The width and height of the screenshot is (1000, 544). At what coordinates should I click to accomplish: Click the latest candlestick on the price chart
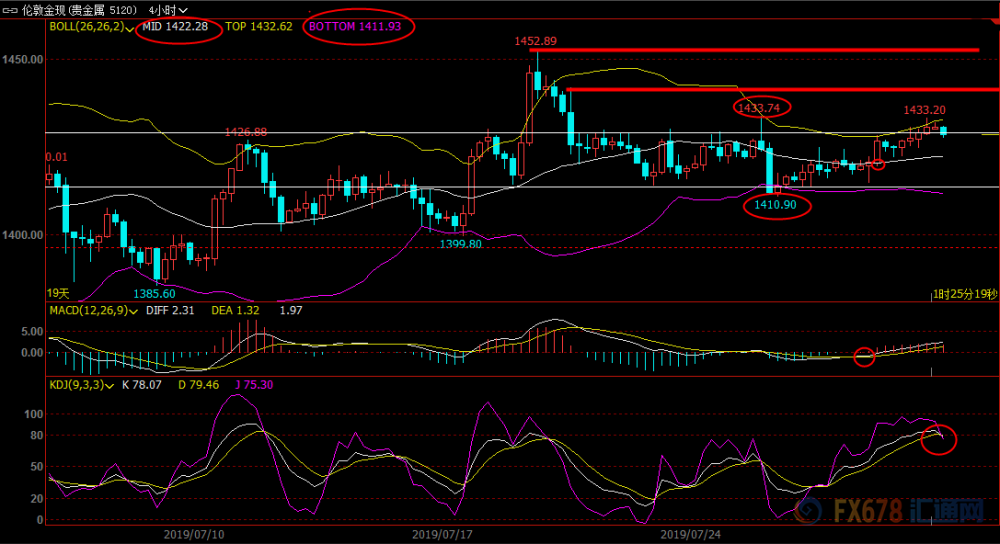[944, 131]
